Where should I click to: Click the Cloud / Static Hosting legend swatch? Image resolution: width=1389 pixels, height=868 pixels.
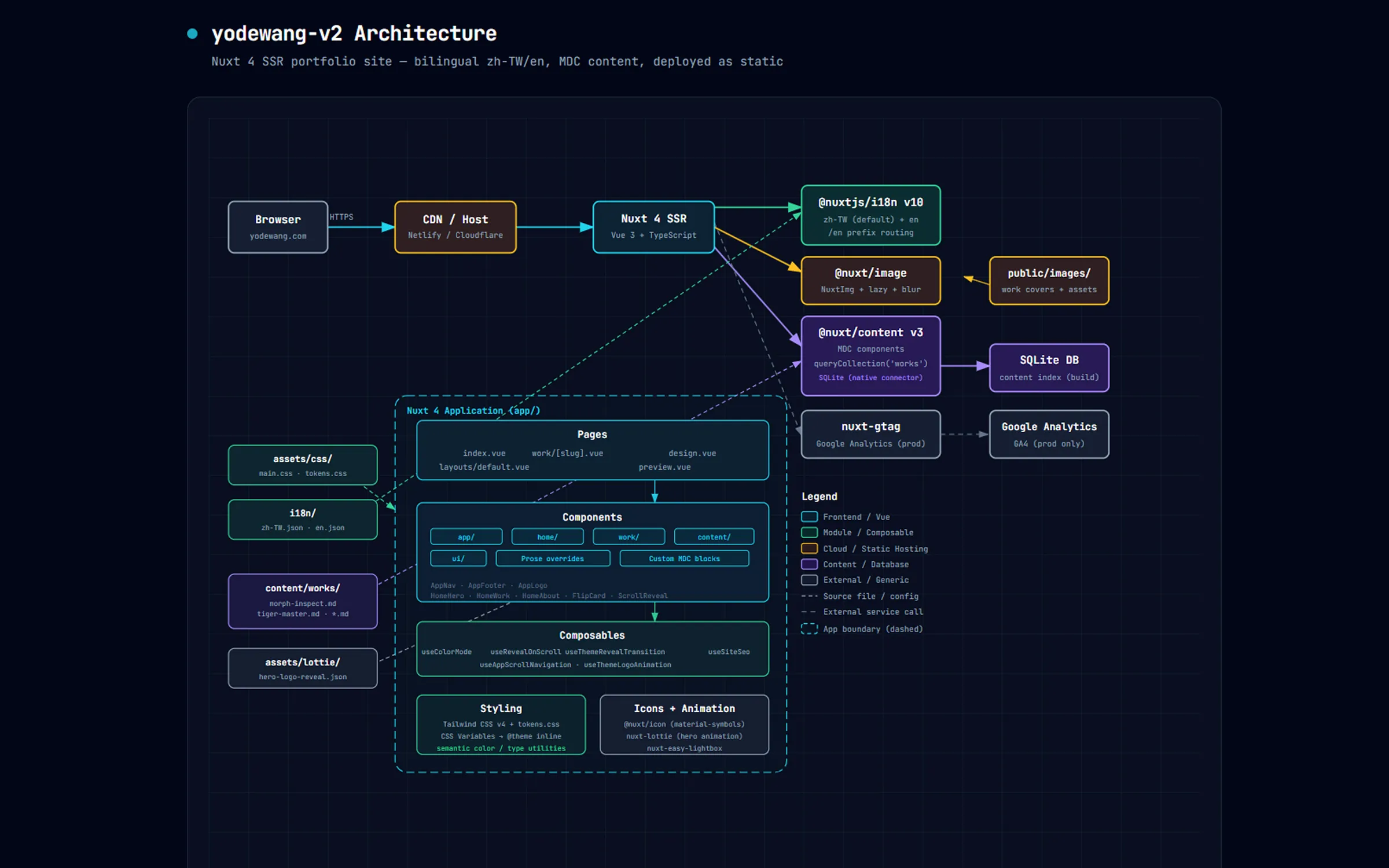pos(809,549)
